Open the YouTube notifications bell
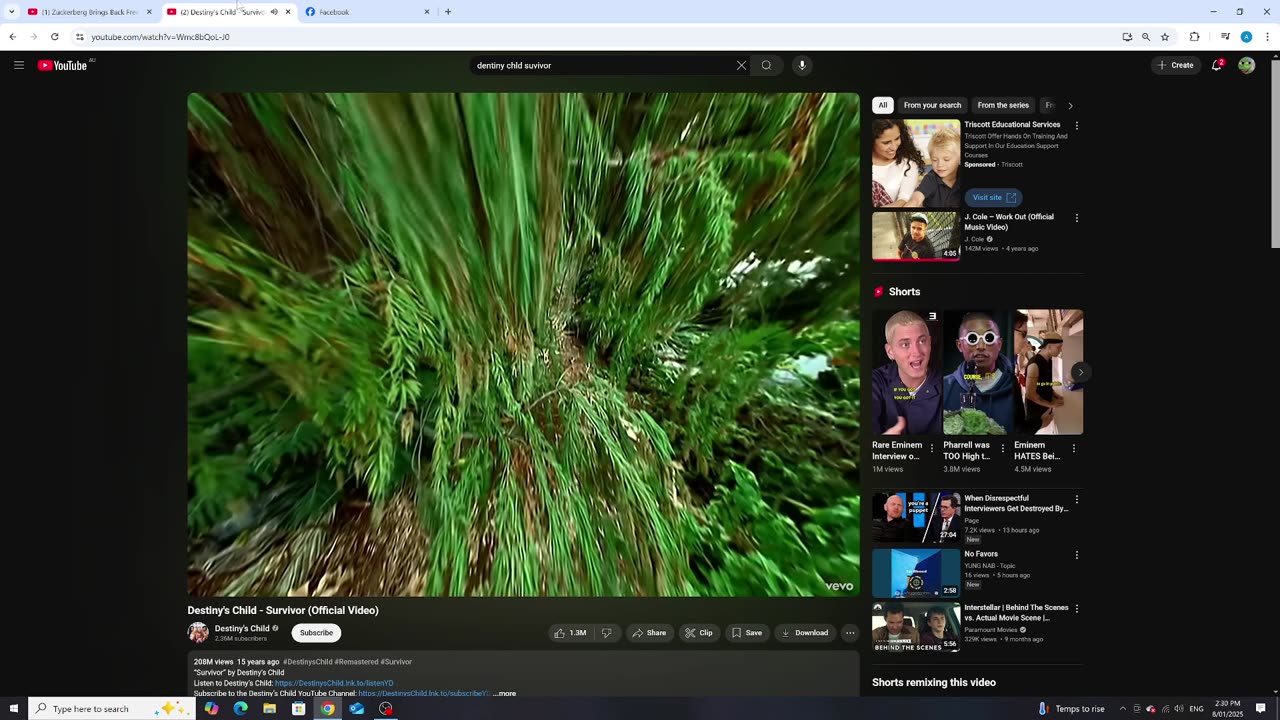Image resolution: width=1280 pixels, height=720 pixels. pos(1216,65)
